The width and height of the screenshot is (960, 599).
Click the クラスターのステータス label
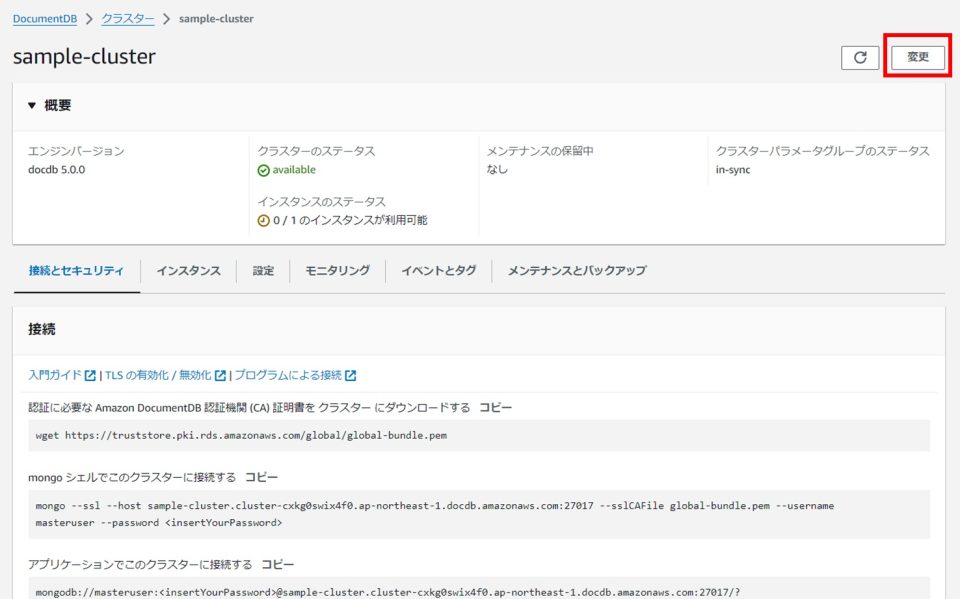click(316, 151)
